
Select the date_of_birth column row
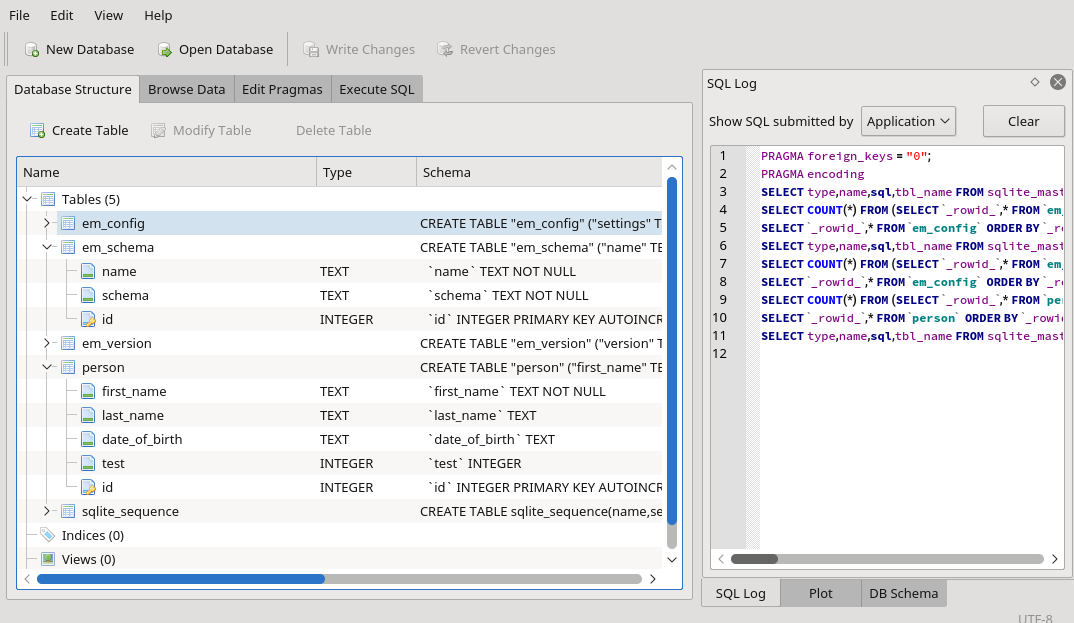[142, 439]
